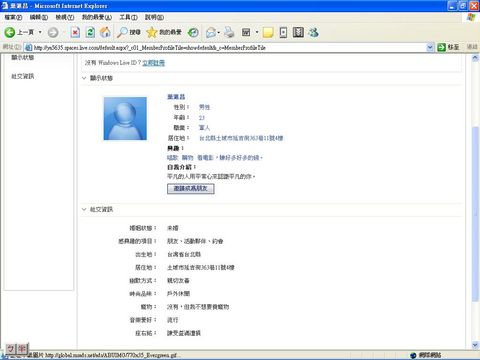This screenshot has width=480, height=360.
Task: Click the Edit page toolbar icon
Action: point(246,32)
